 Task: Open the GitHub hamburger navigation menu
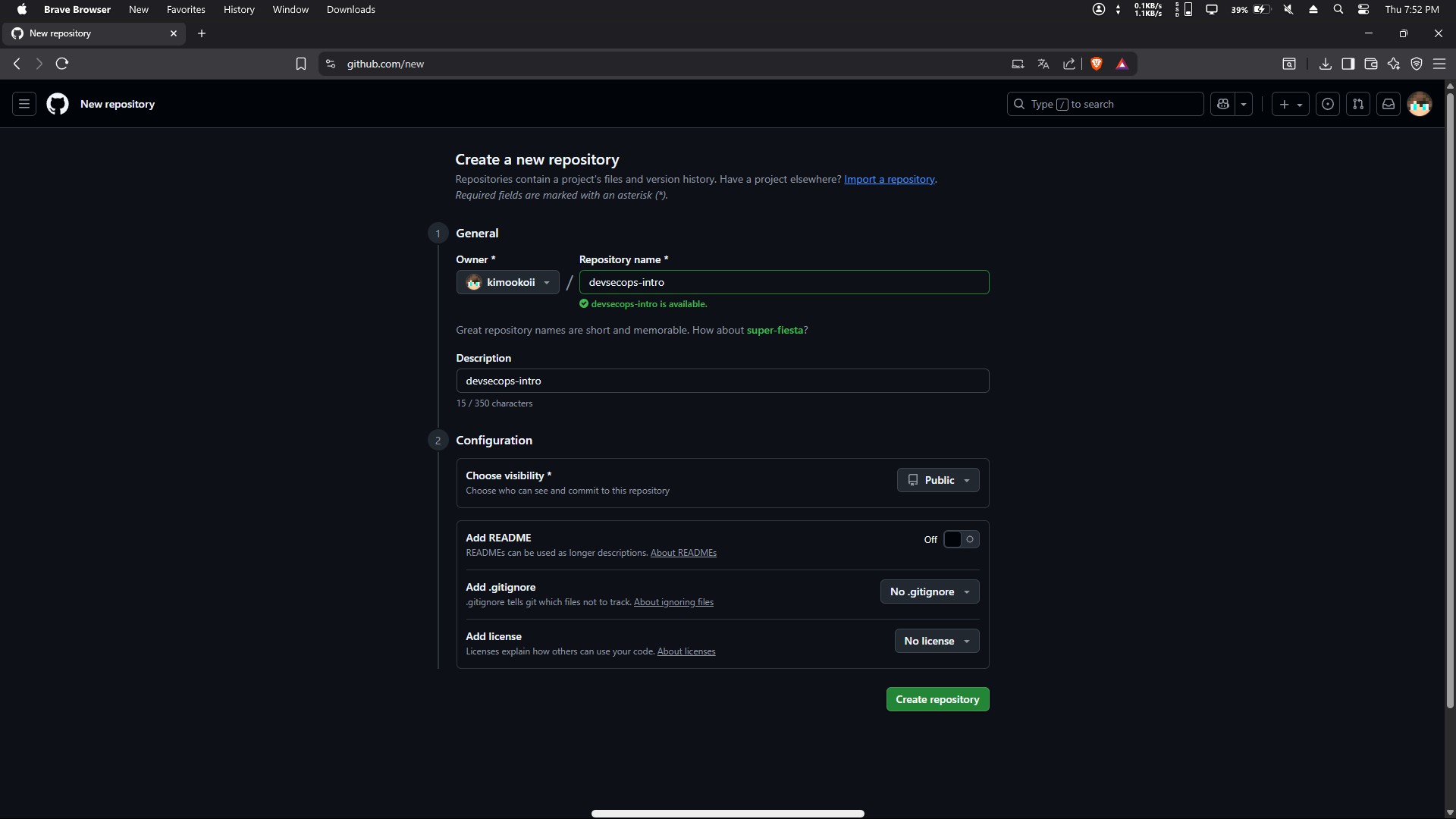click(x=24, y=104)
